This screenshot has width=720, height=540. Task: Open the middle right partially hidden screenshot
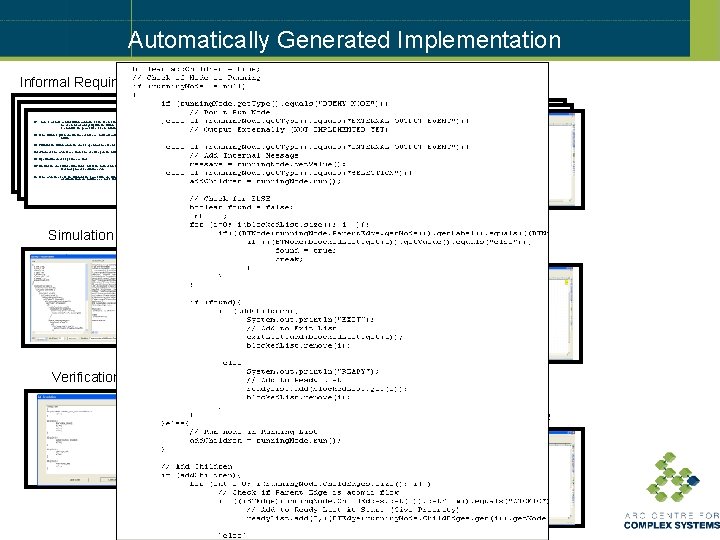[566, 313]
